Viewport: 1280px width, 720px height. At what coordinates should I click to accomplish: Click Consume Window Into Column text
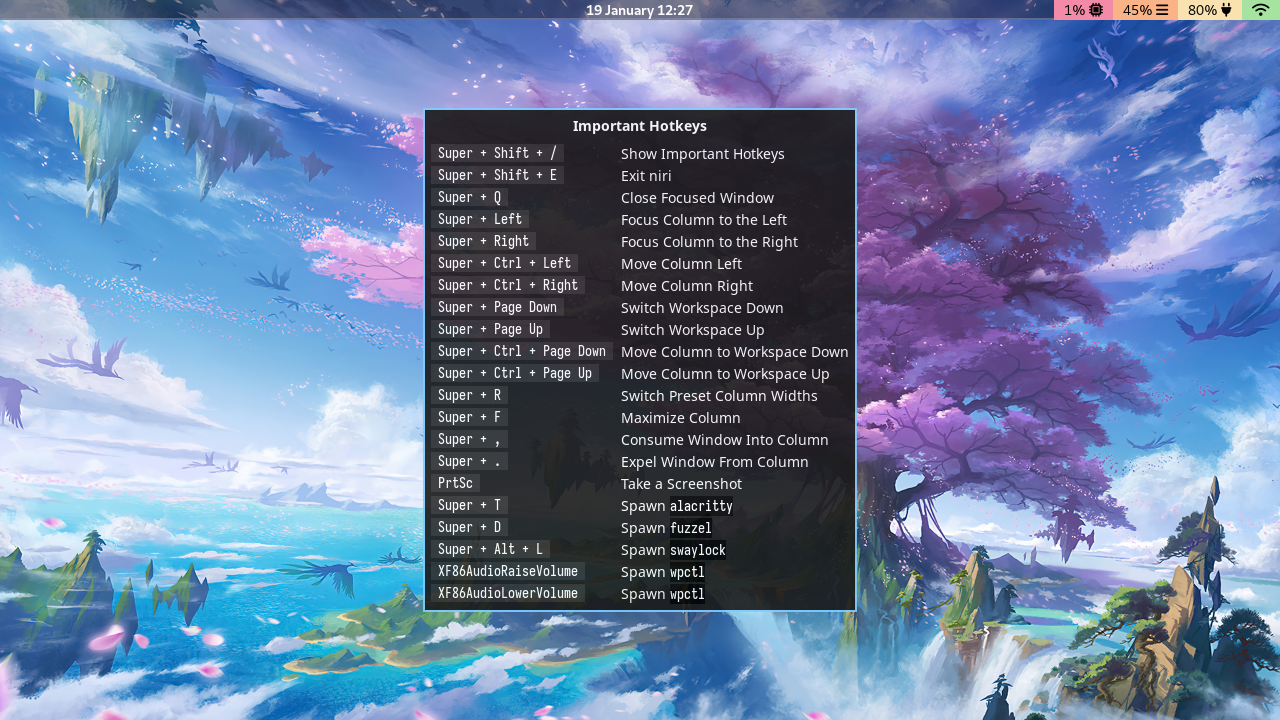(725, 440)
